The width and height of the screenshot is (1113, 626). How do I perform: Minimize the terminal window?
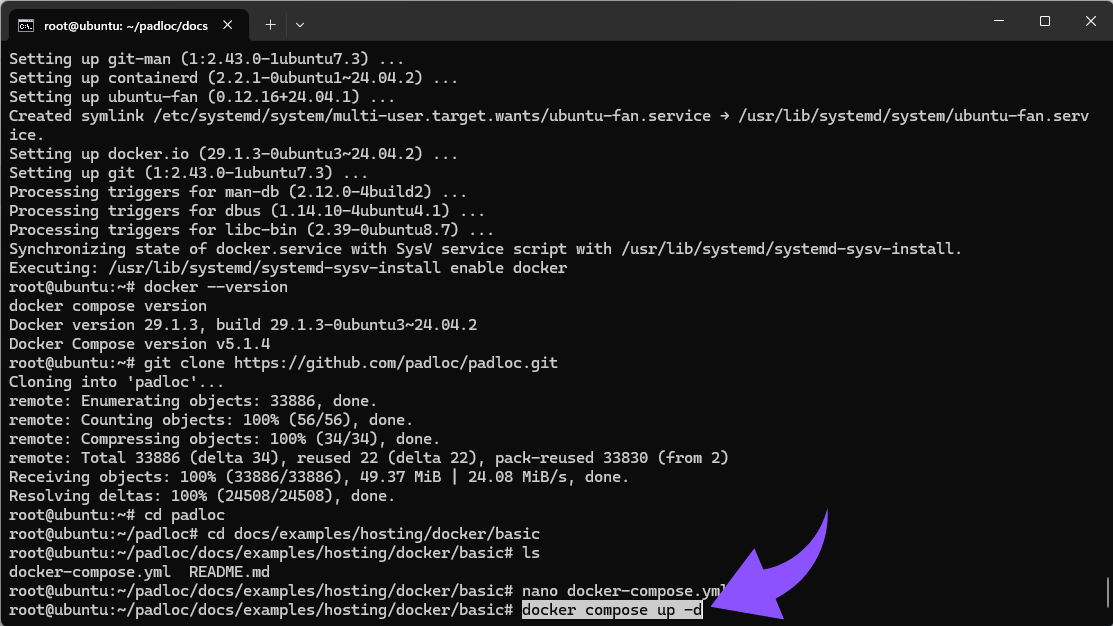[x=999, y=21]
